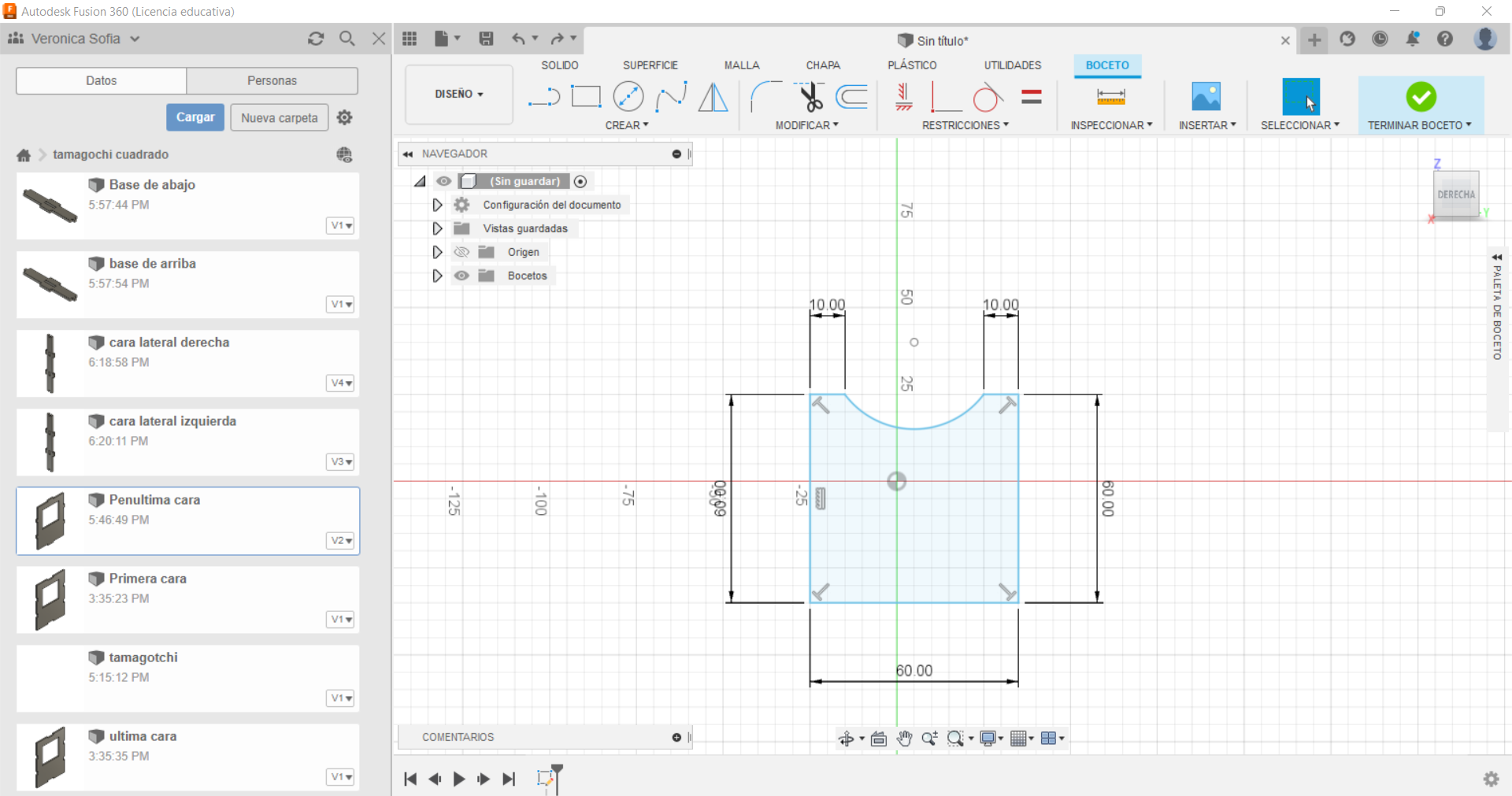The image size is (1512, 796).
Task: Click the DERECHA face of the view cube
Action: click(1456, 194)
